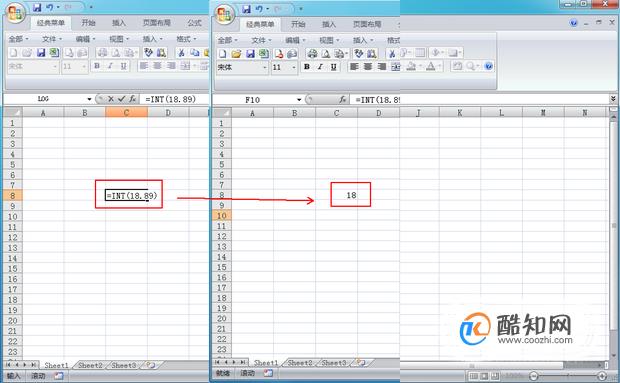The width and height of the screenshot is (620, 383).
Task: Click the Open folder icon in the toolbar
Action: (236, 54)
